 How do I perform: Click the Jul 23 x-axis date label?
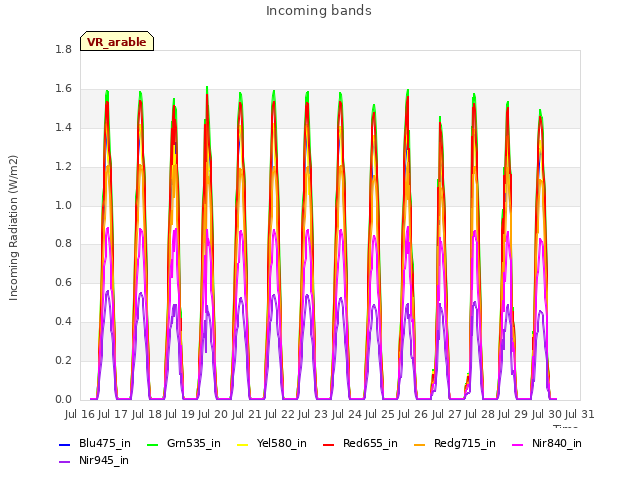(313, 414)
